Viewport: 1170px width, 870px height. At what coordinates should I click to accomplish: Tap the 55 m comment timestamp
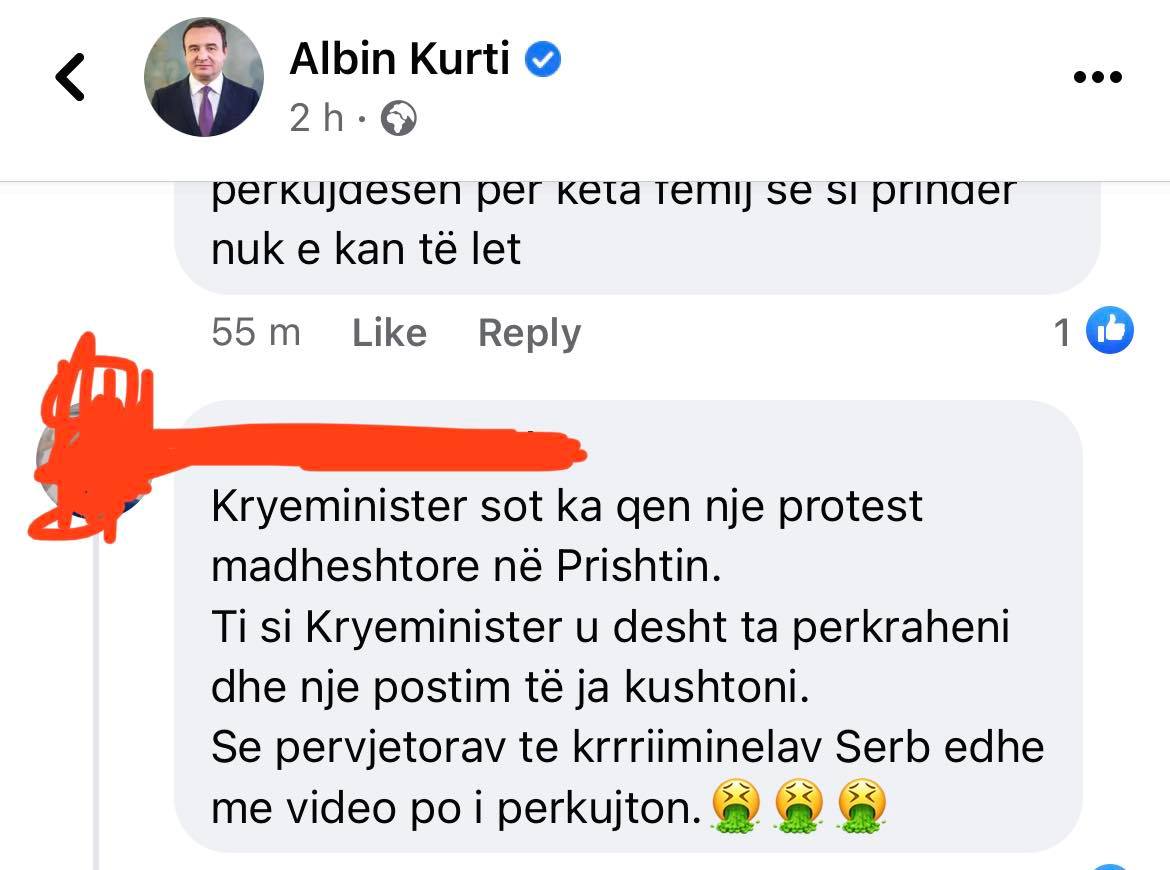click(x=256, y=332)
